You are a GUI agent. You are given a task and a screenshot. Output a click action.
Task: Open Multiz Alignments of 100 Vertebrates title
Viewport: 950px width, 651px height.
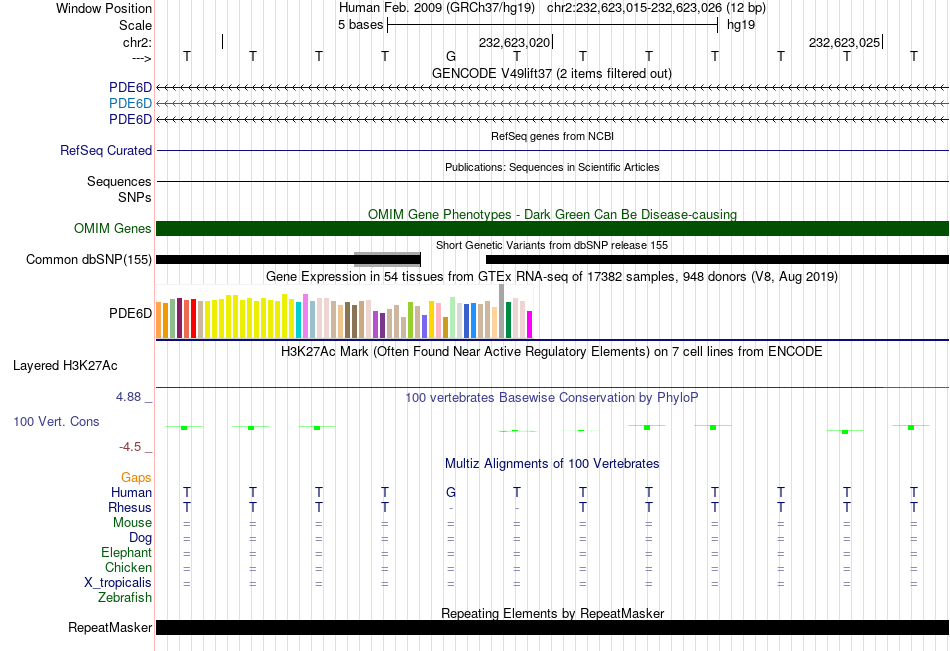(x=552, y=464)
